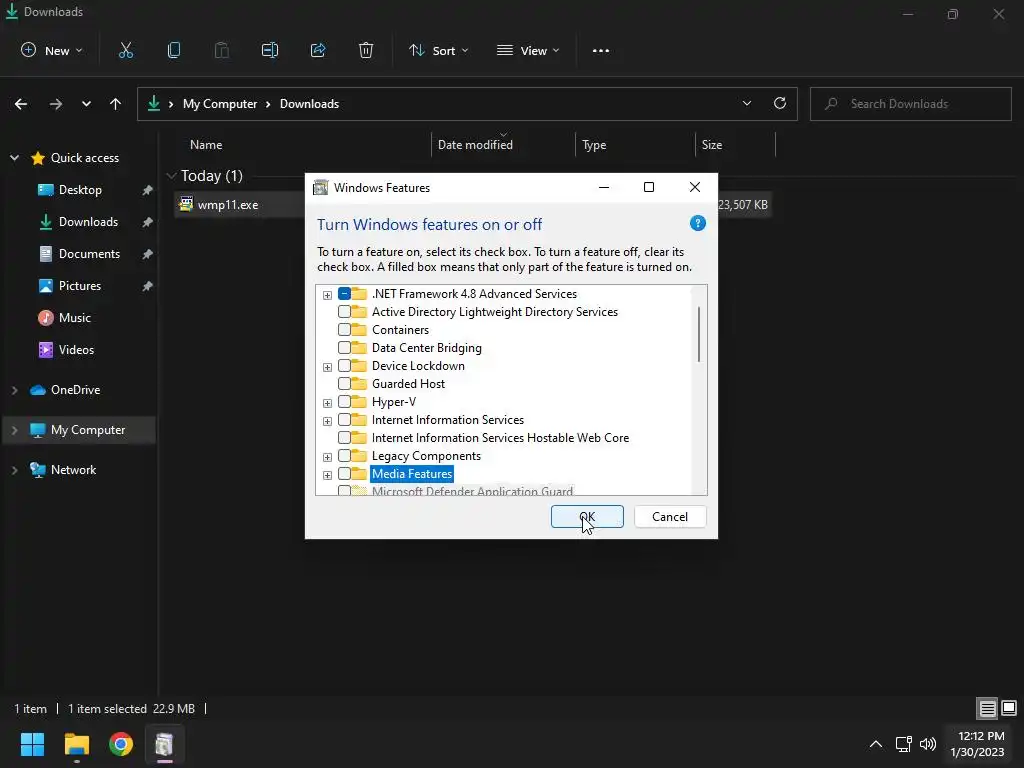Screen dimensions: 1024x768
Task: Launch Google Chrome from the taskbar
Action: [x=121, y=744]
